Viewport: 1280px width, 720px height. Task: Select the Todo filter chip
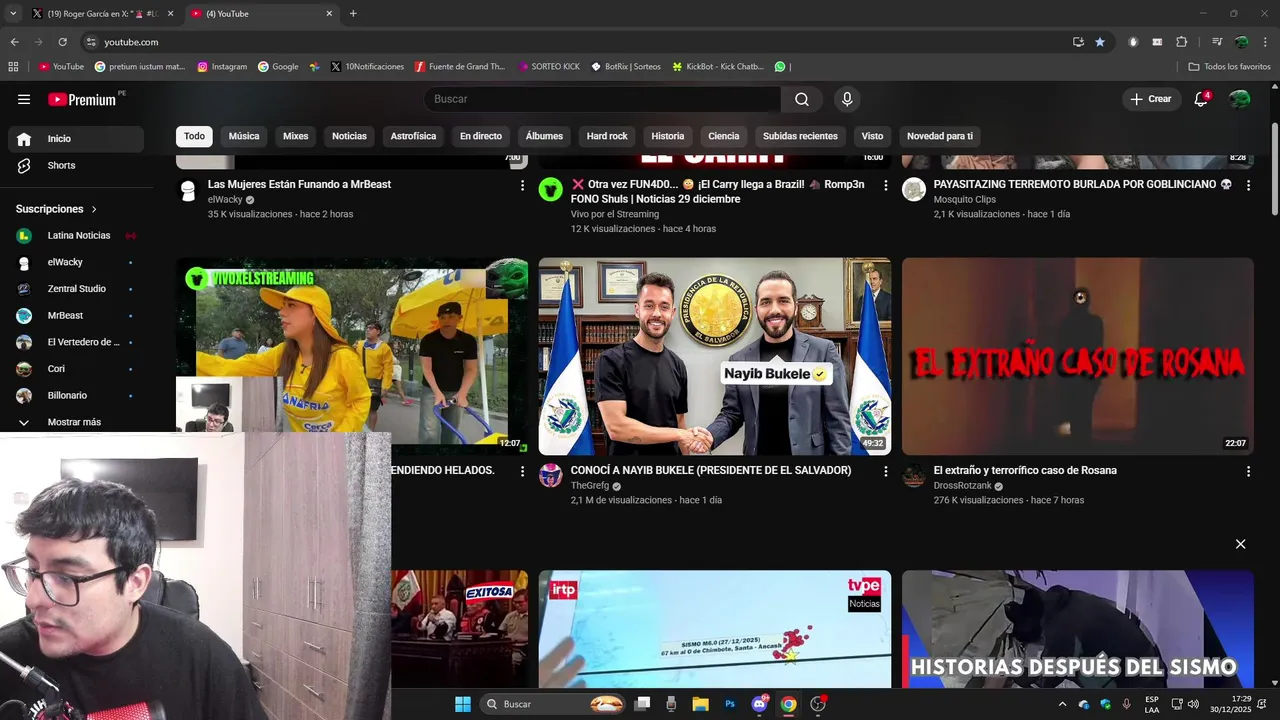point(194,136)
